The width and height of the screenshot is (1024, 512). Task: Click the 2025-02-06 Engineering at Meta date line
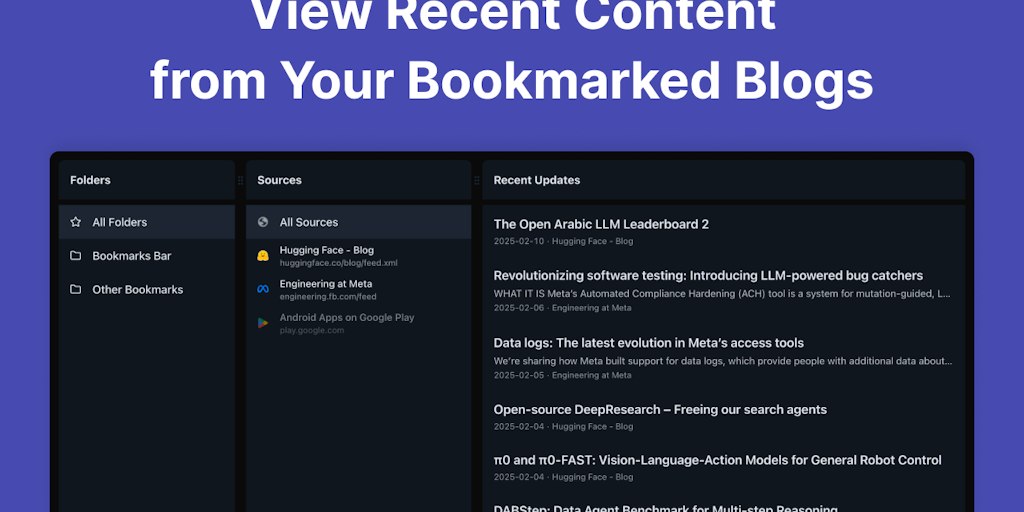click(x=562, y=308)
